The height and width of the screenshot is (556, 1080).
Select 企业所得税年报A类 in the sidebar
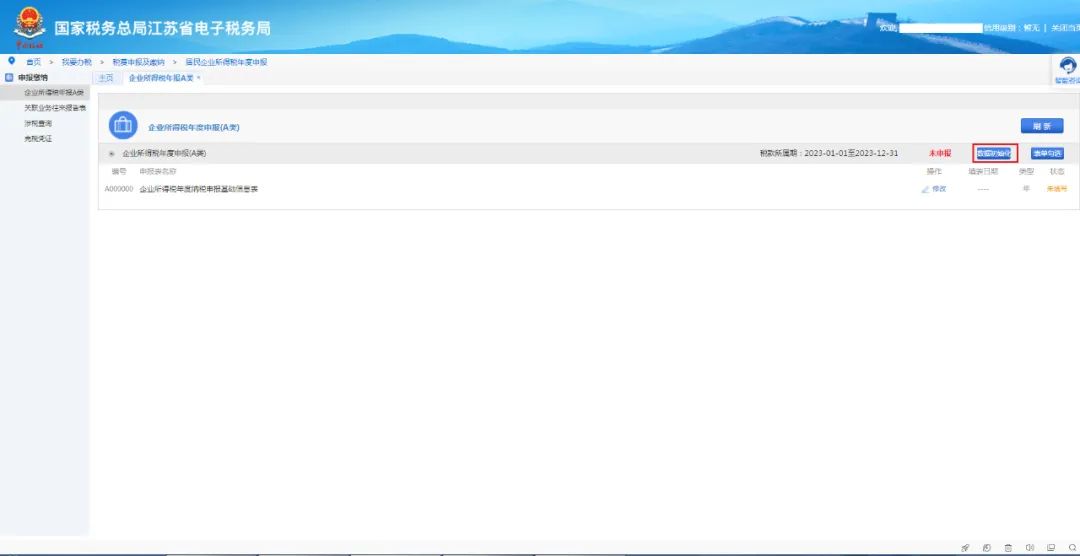pos(54,93)
